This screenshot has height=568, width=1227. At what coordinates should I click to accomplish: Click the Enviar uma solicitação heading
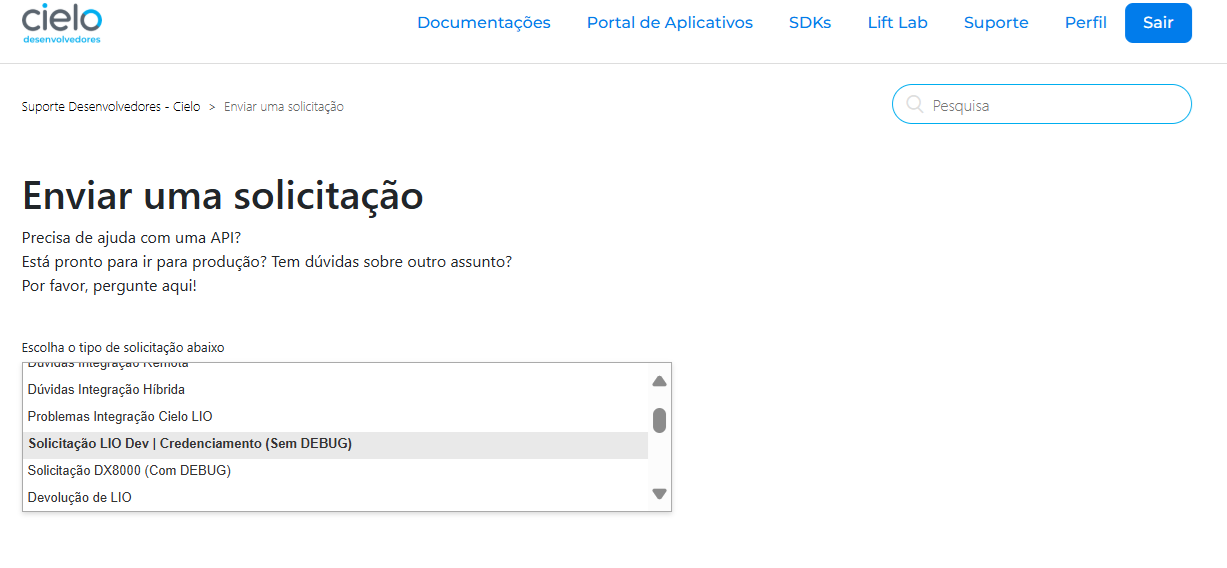[x=223, y=195]
